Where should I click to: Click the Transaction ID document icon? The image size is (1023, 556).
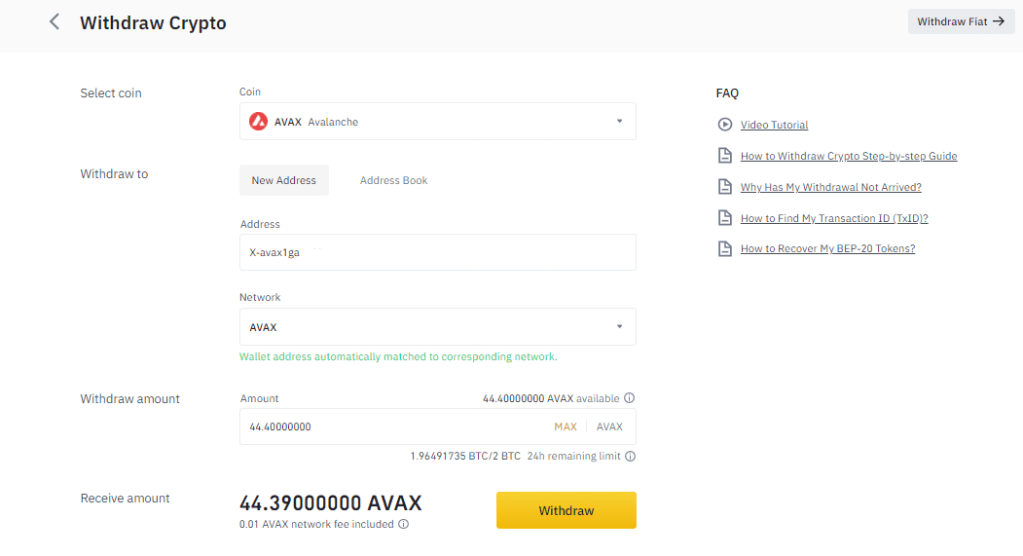coord(725,218)
